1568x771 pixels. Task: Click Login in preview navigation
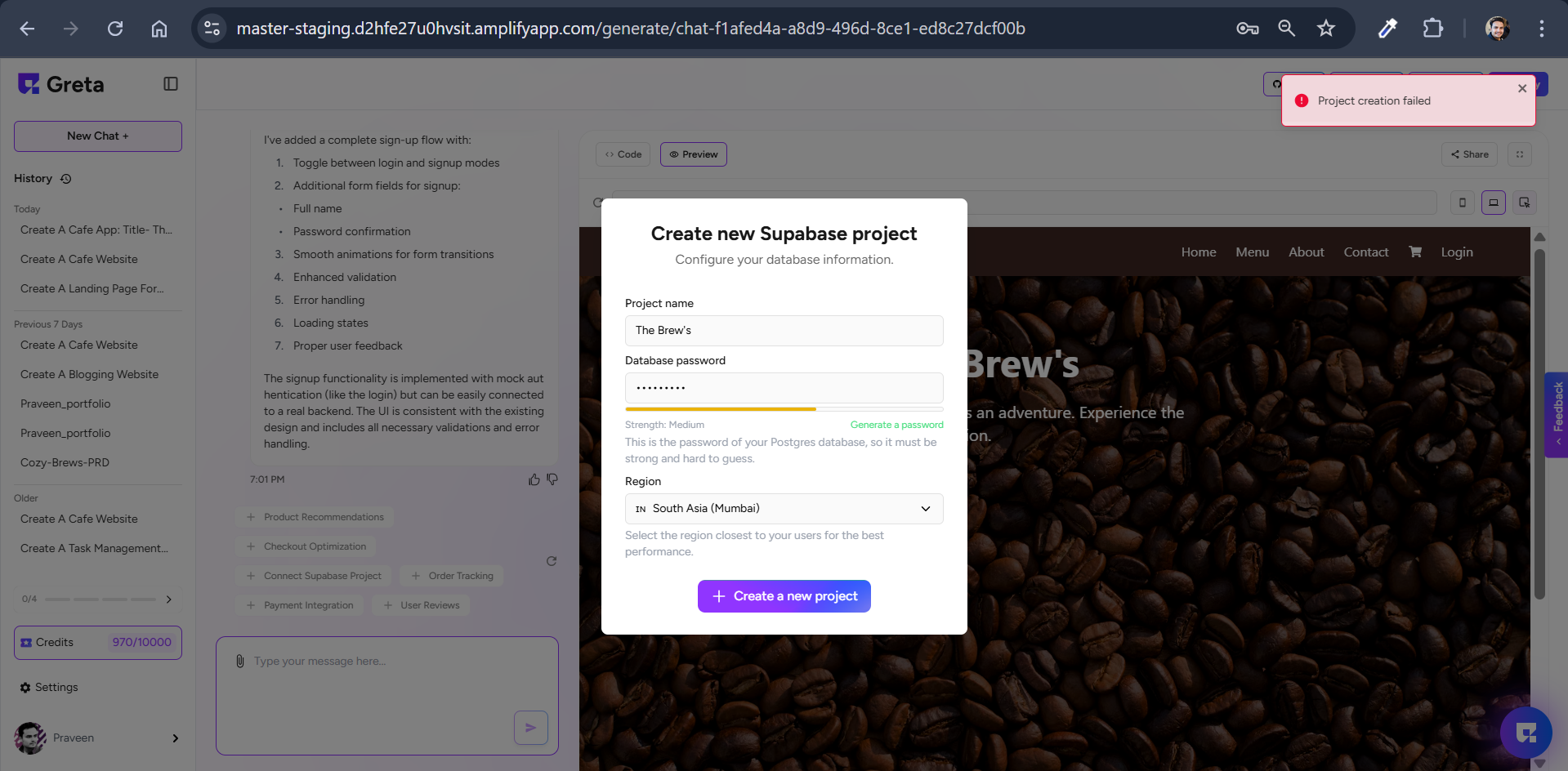[1457, 252]
